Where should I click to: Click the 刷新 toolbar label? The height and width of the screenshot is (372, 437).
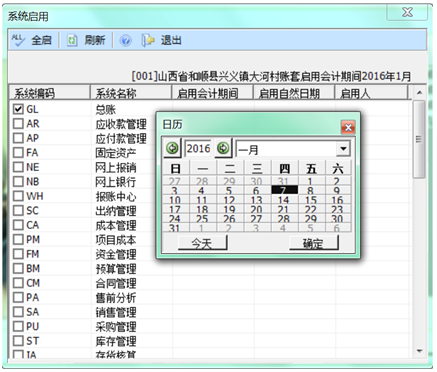[95, 41]
